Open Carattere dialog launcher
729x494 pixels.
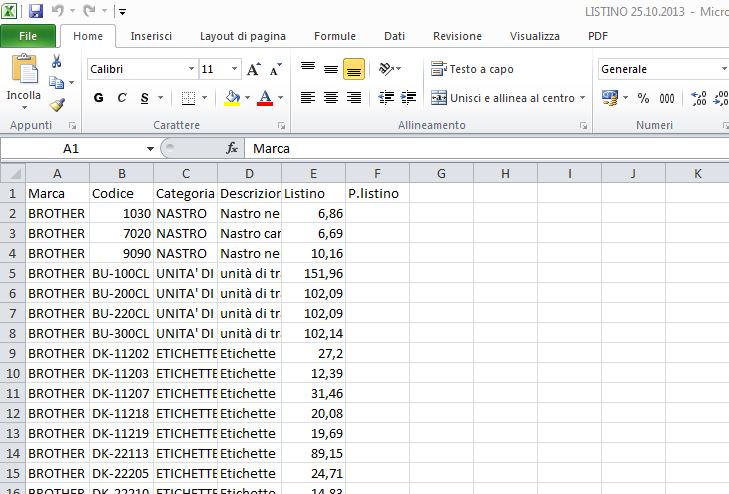tap(281, 125)
